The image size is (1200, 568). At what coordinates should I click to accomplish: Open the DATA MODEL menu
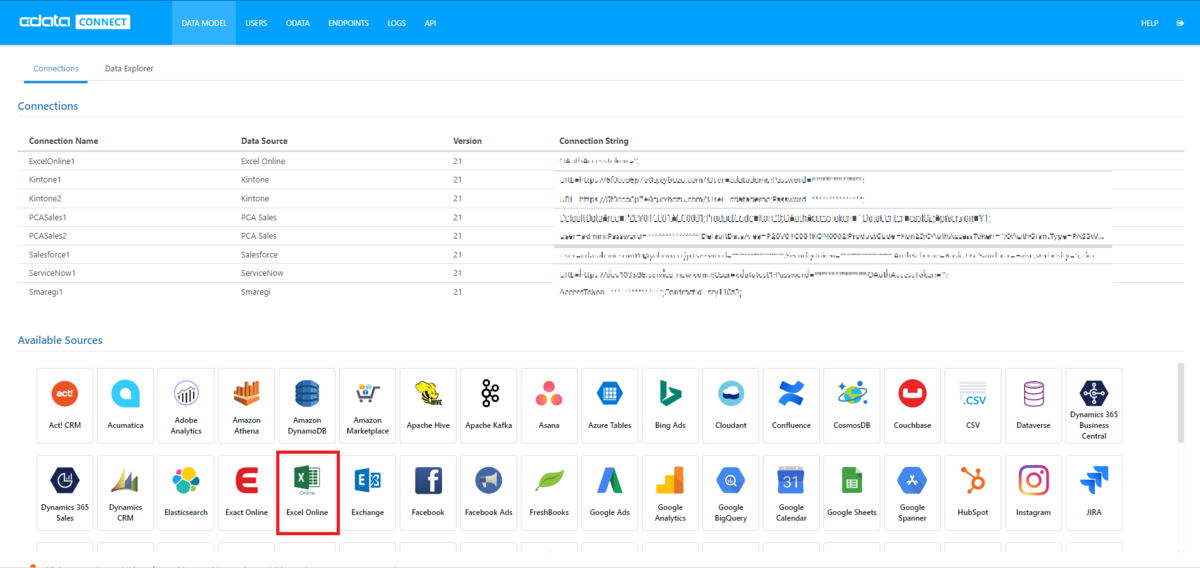tap(204, 22)
